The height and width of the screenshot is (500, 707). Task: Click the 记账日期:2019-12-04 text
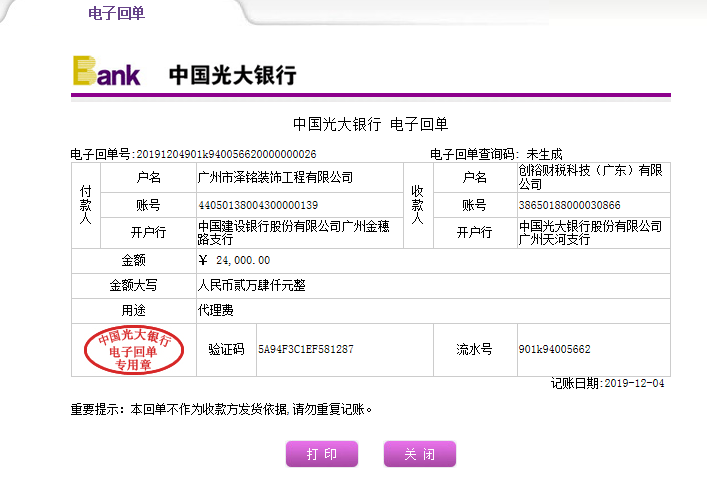[x=607, y=383]
